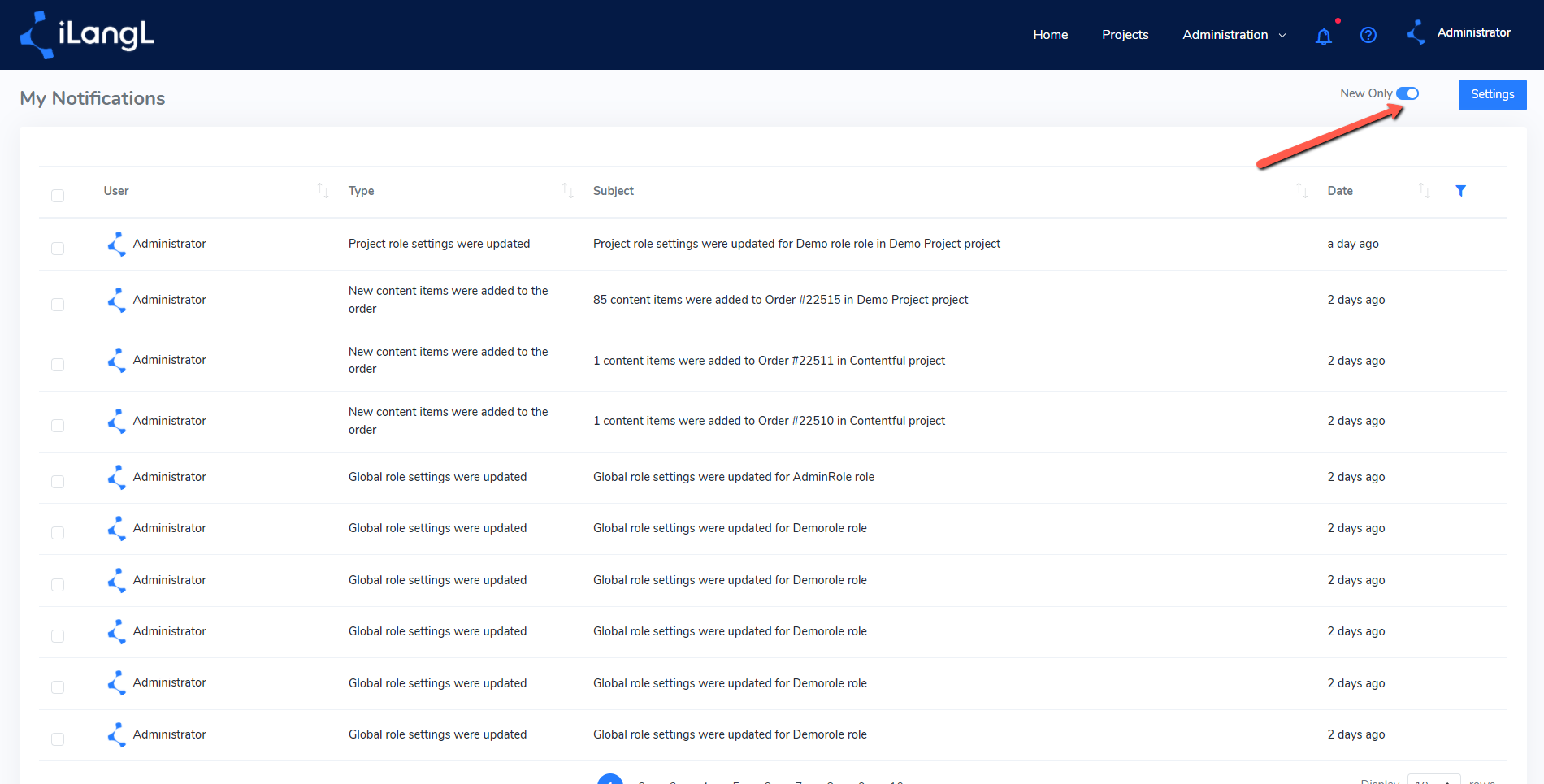The height and width of the screenshot is (784, 1544).
Task: Click 'Global role settings were updated for AdminRole role'
Action: [x=734, y=477]
